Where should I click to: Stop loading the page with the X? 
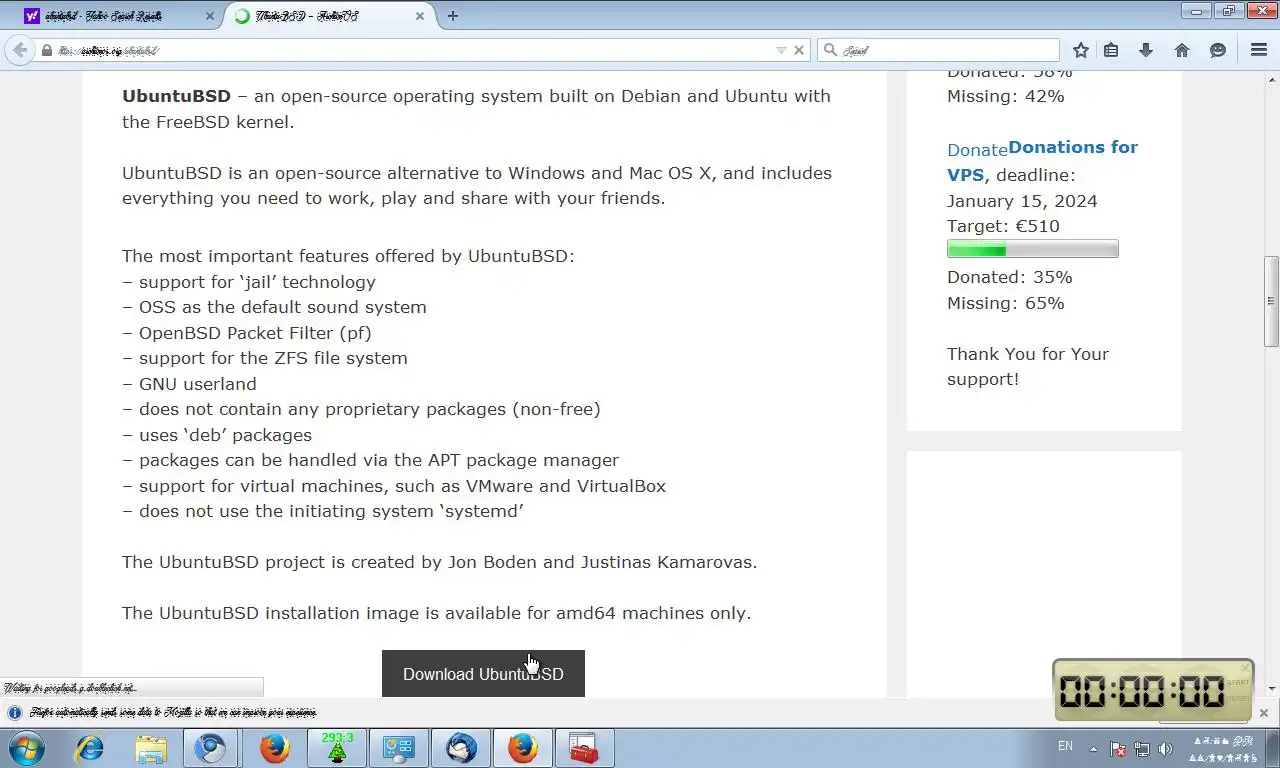click(799, 50)
